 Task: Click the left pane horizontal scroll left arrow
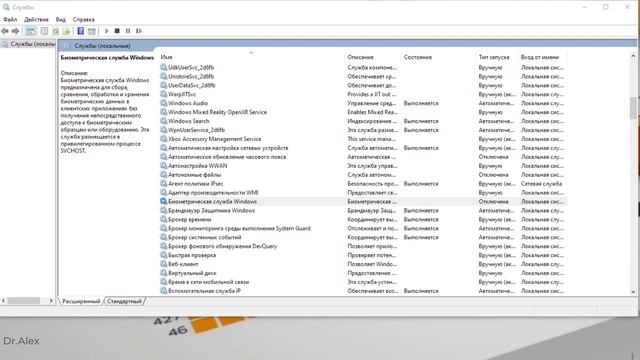point(3,301)
